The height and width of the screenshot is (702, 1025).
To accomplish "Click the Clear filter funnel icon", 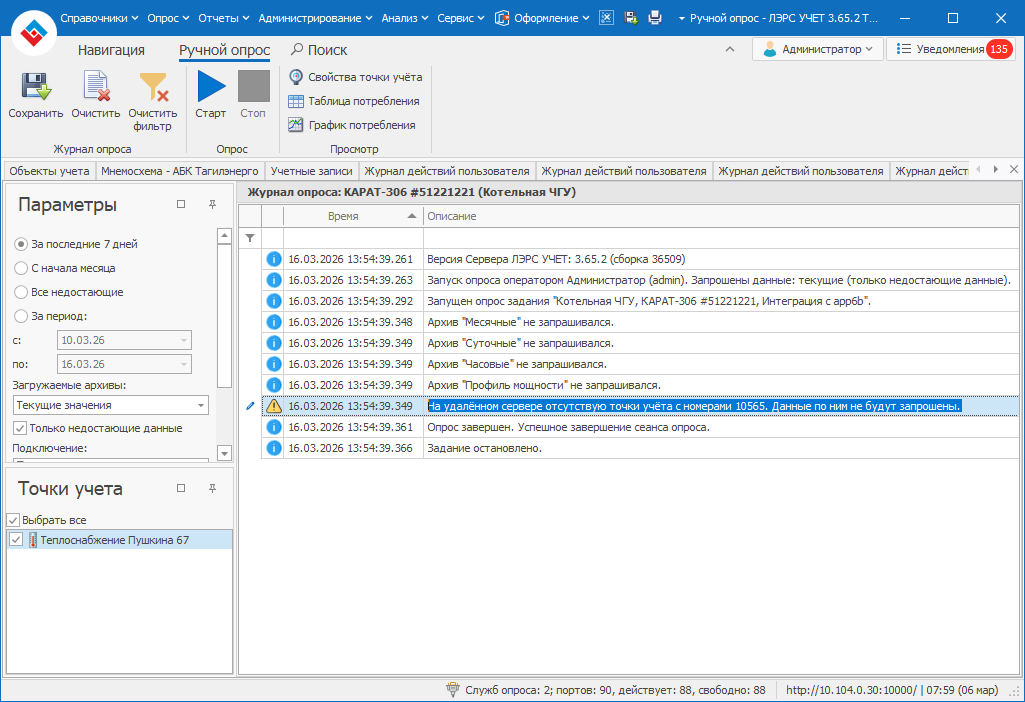I will (153, 89).
